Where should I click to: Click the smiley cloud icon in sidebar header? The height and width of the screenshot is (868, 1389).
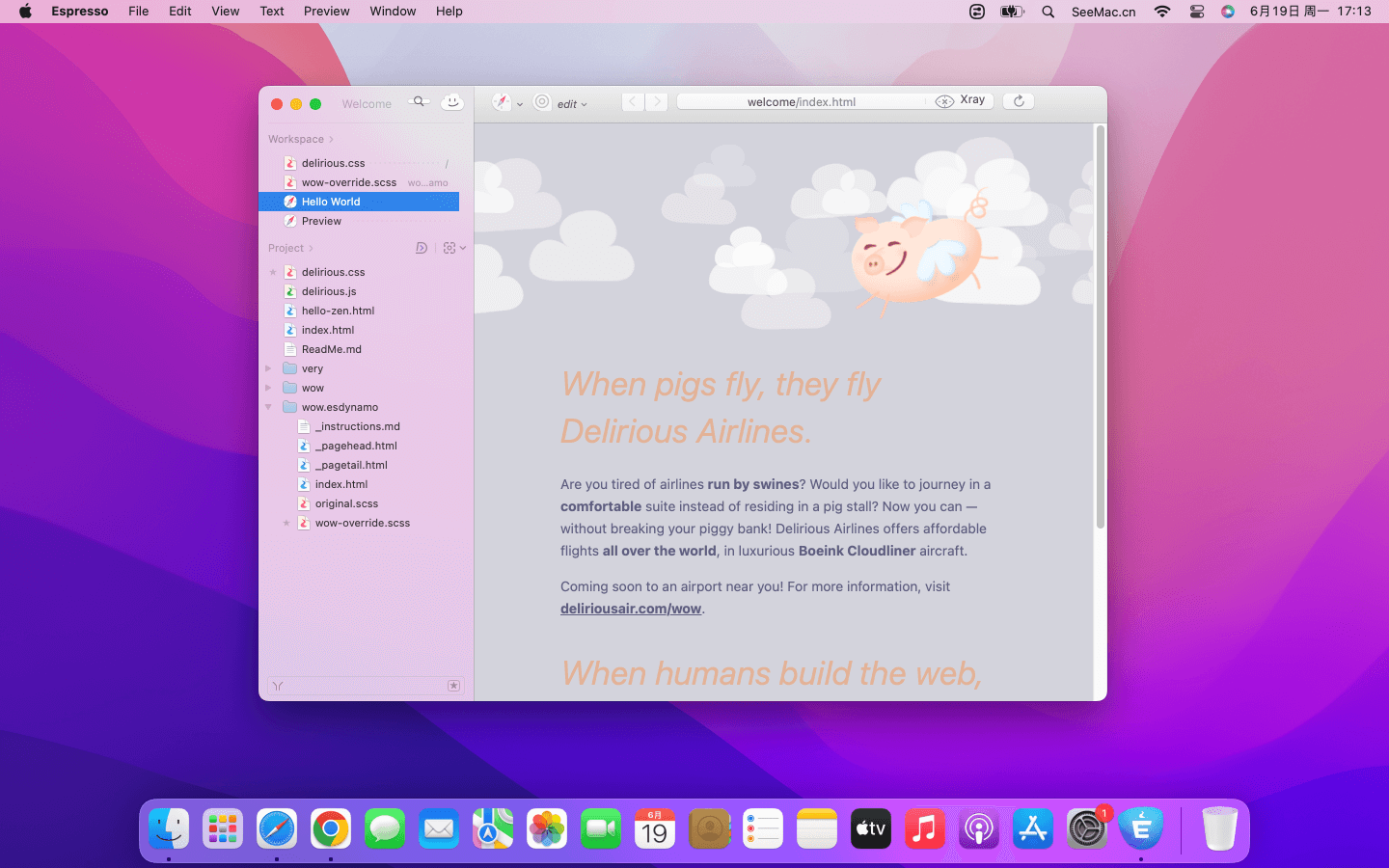(451, 102)
